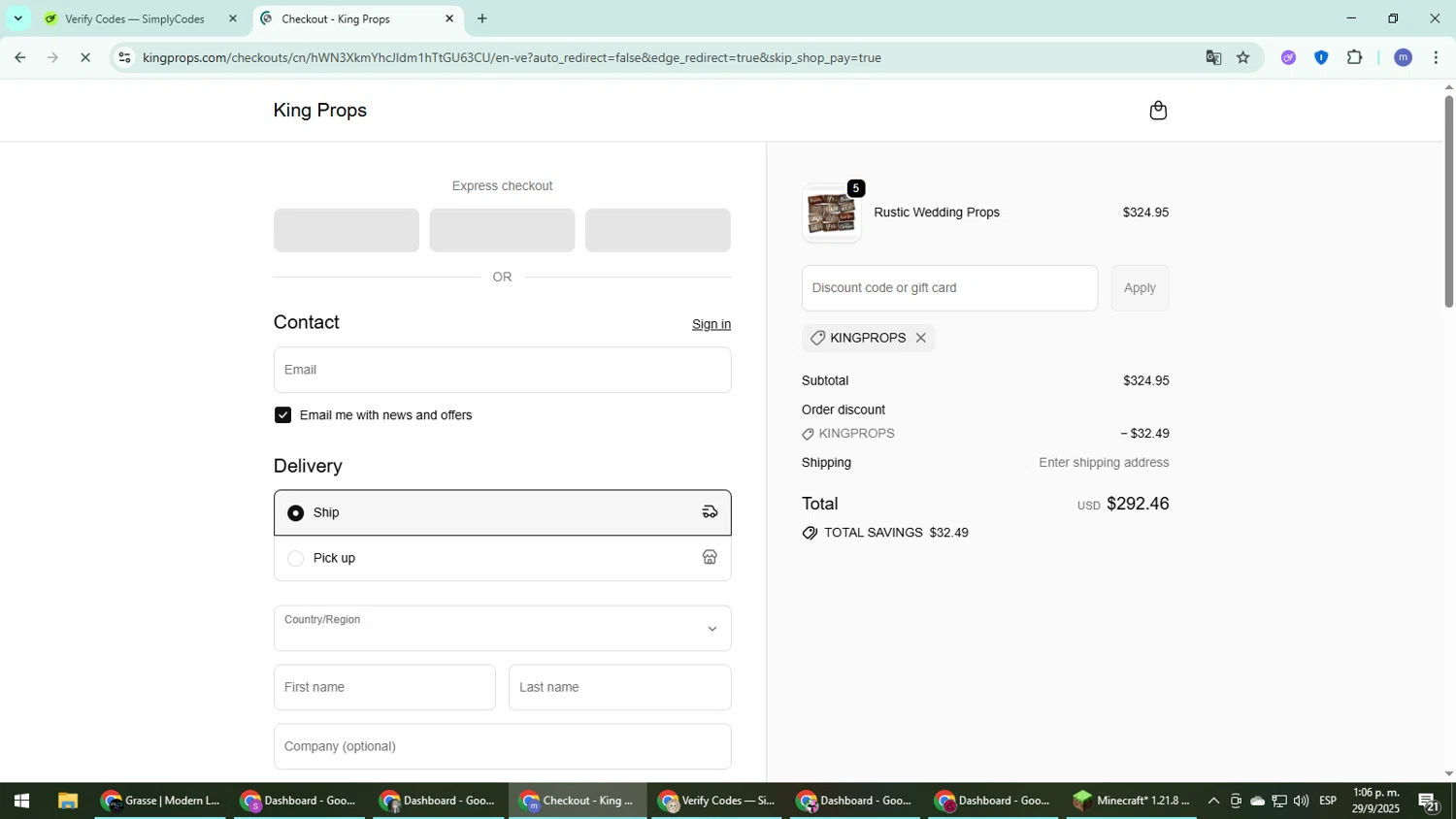Click the last express checkout button
This screenshot has height=819, width=1456.
pos(657,230)
